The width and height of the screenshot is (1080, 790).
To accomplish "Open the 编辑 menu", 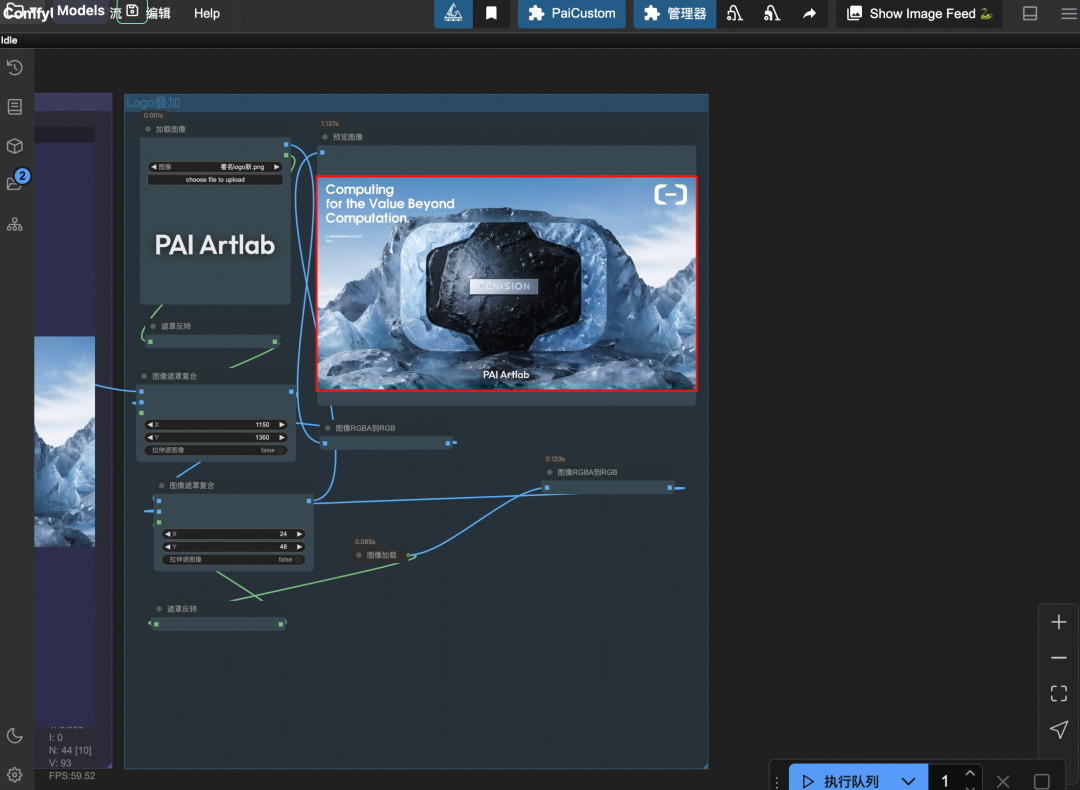I will 158,13.
